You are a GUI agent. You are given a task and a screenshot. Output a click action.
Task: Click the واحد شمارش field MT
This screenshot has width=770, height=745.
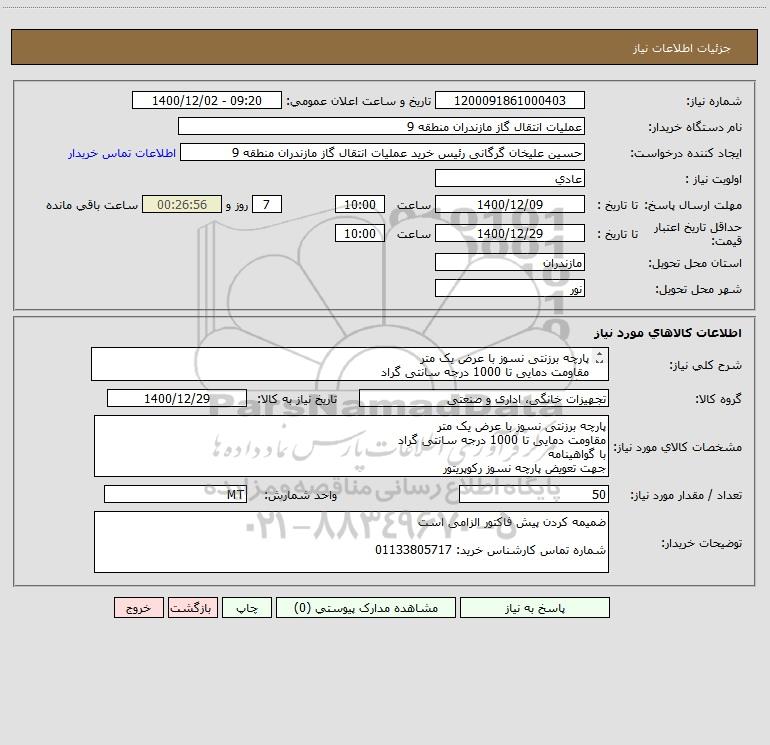pos(175,494)
